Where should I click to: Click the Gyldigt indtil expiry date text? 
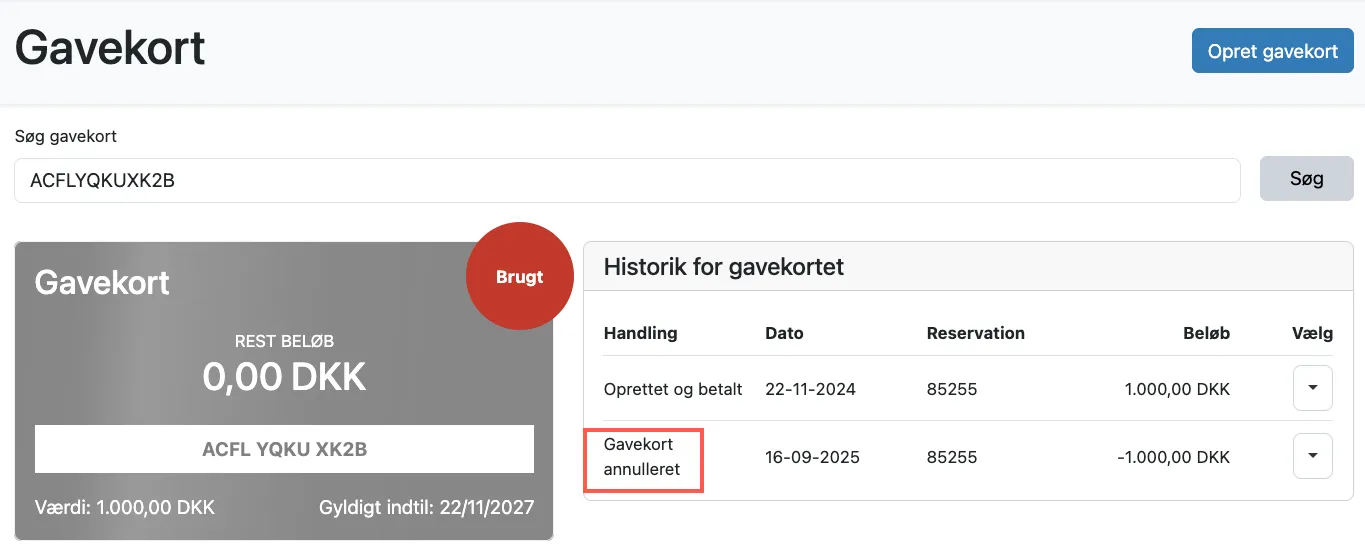click(x=426, y=507)
